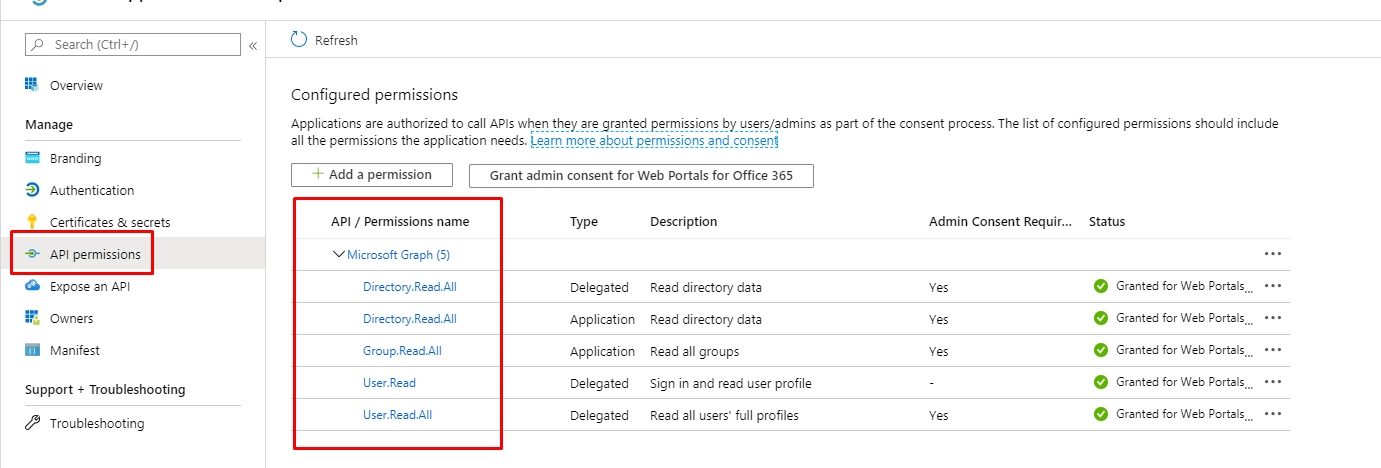The height and width of the screenshot is (468, 1381).
Task: Click the API / Permissions name column header
Action: click(x=400, y=222)
